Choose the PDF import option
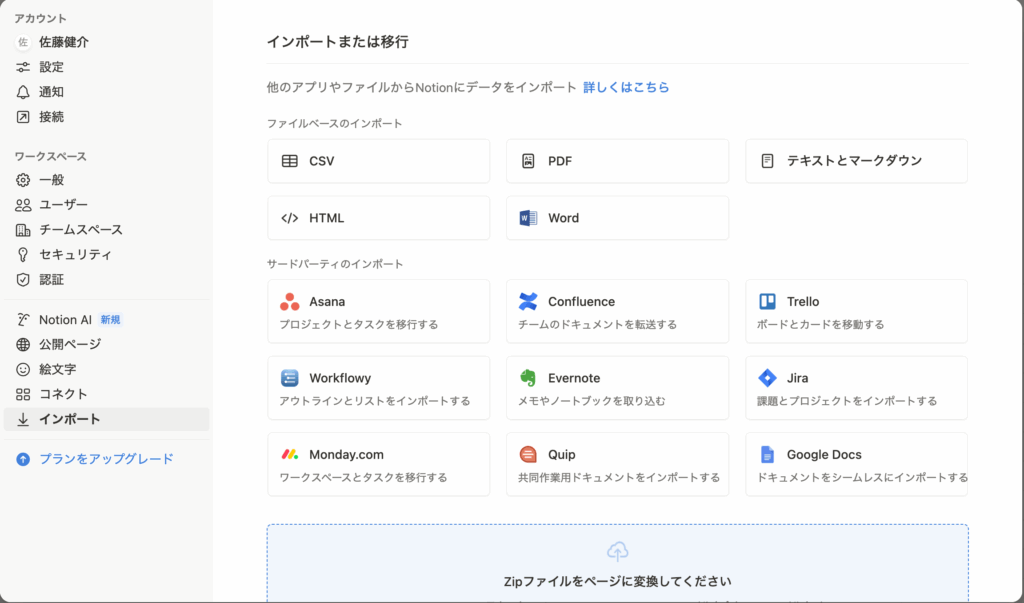Image resolution: width=1024 pixels, height=603 pixels. [x=617, y=161]
